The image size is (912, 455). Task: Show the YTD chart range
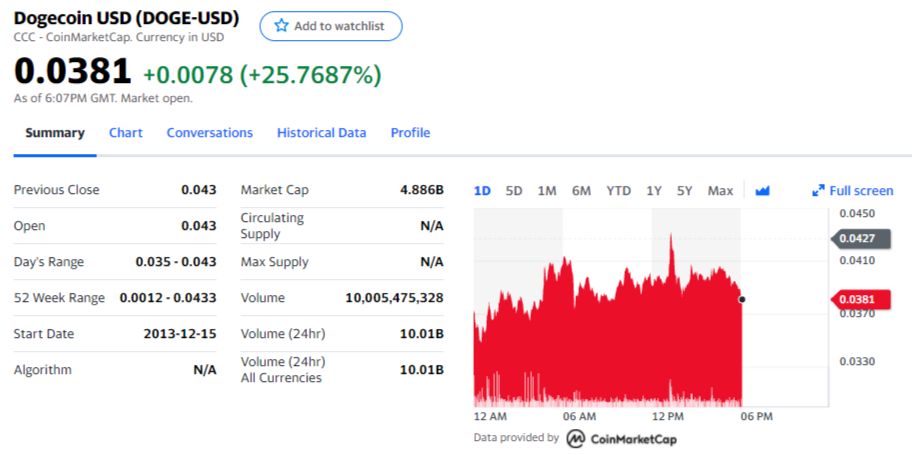[618, 191]
